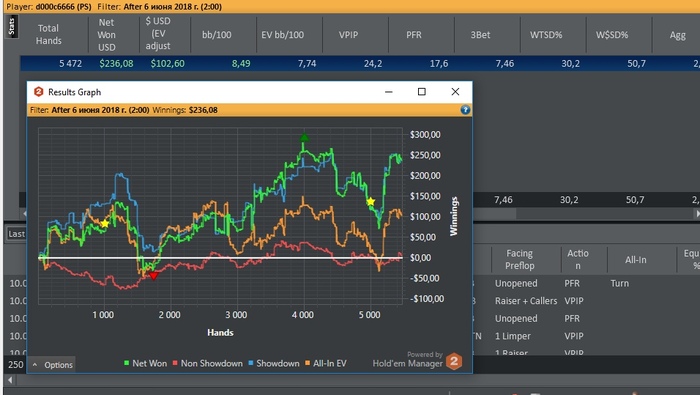
Task: Toggle the Showdown legend series
Action: click(x=274, y=363)
